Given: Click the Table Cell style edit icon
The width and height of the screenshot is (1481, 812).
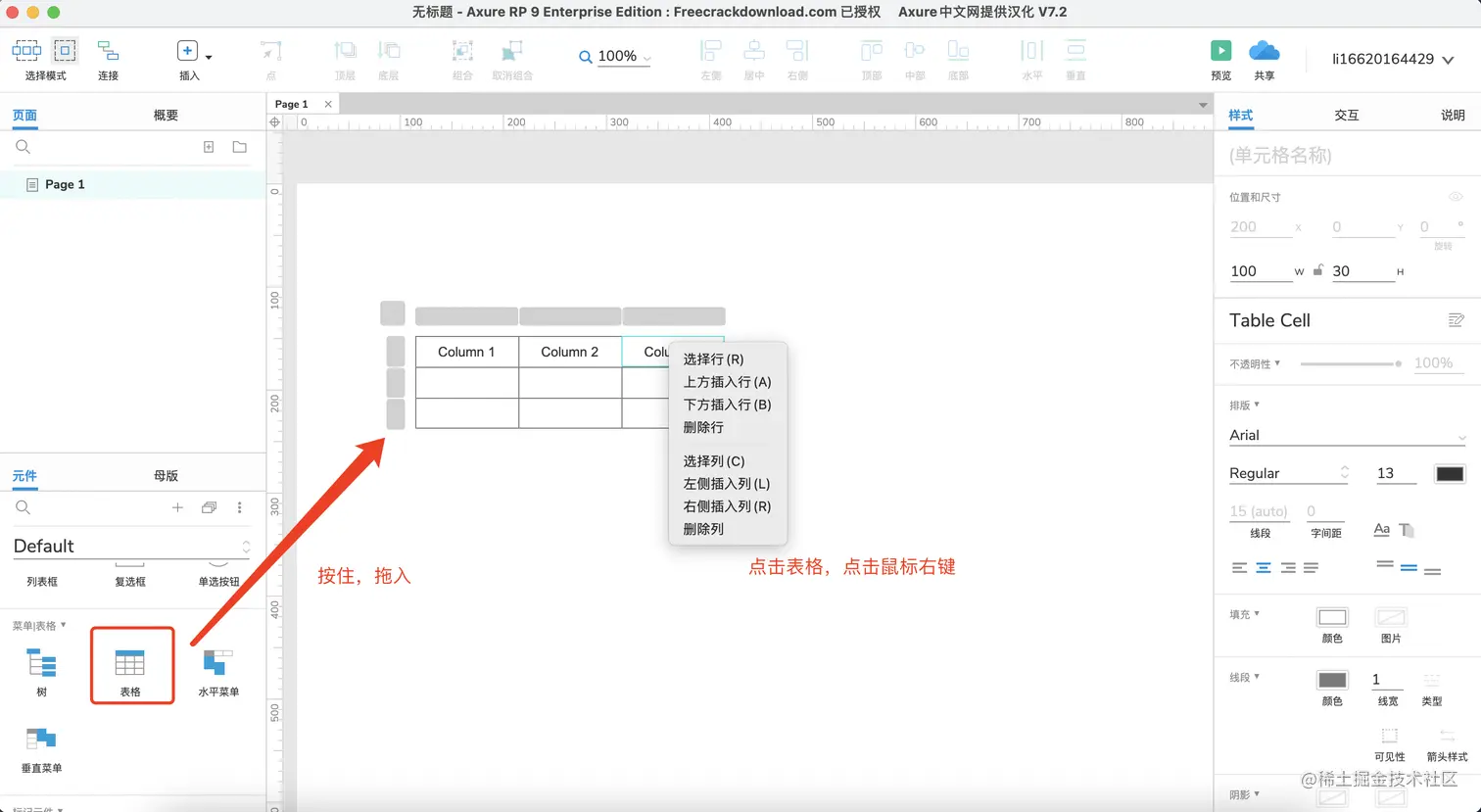Looking at the screenshot, I should [1456, 320].
